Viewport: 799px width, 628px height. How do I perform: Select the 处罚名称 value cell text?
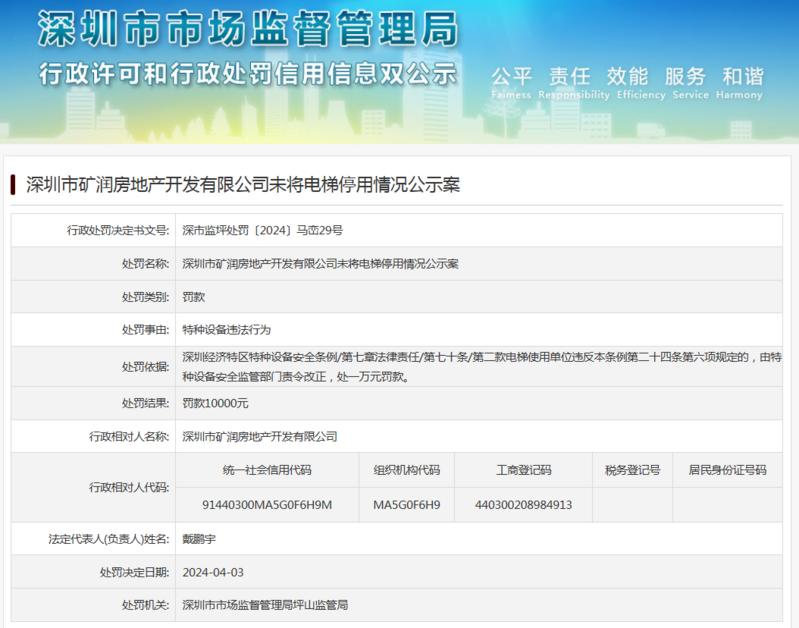click(321, 264)
